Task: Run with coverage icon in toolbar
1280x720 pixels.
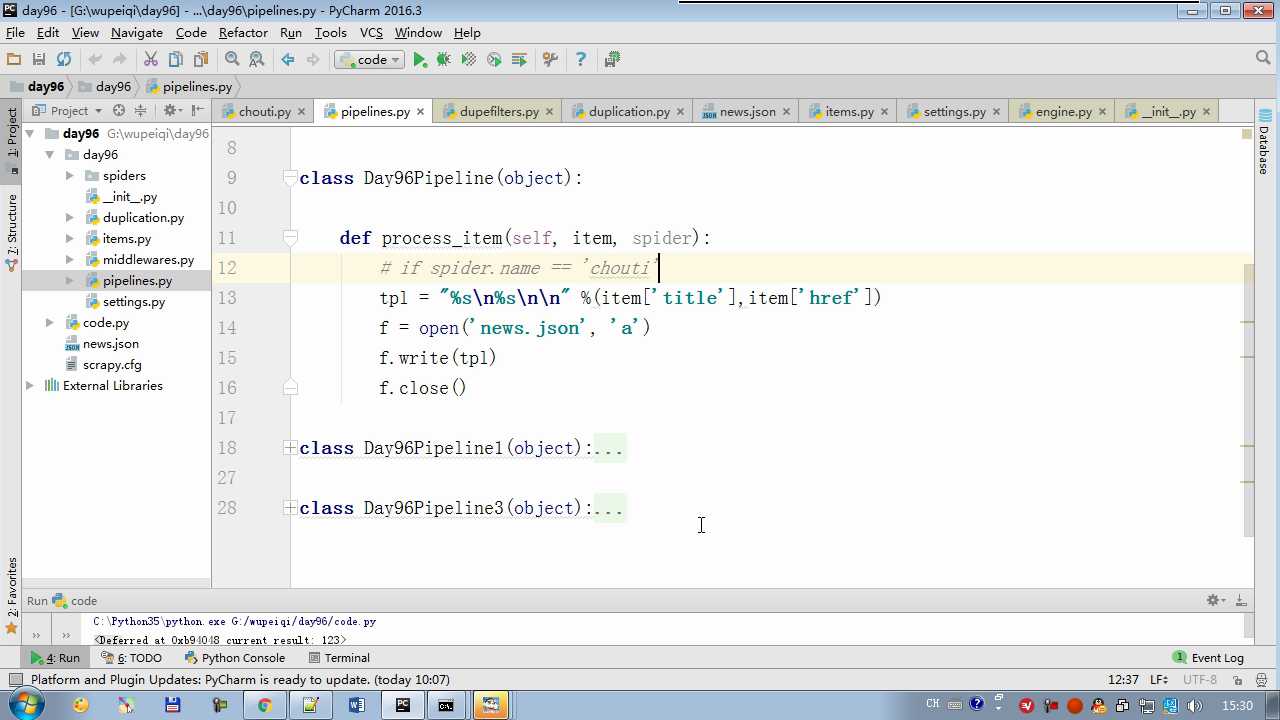Action: [469, 60]
